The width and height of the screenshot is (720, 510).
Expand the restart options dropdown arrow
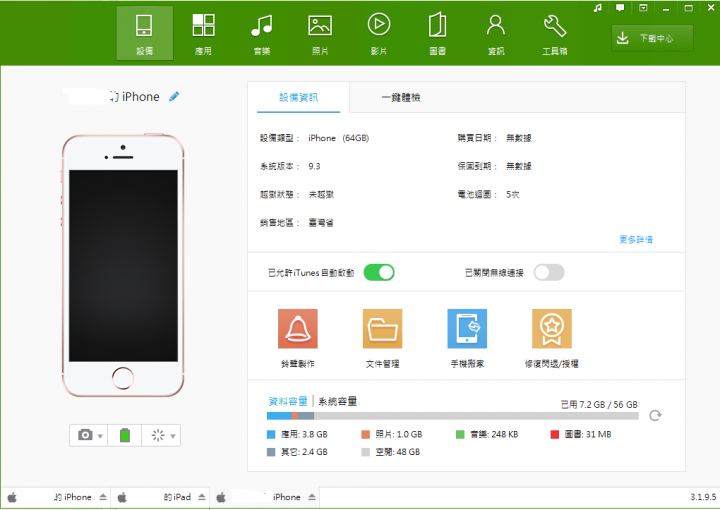[173, 436]
